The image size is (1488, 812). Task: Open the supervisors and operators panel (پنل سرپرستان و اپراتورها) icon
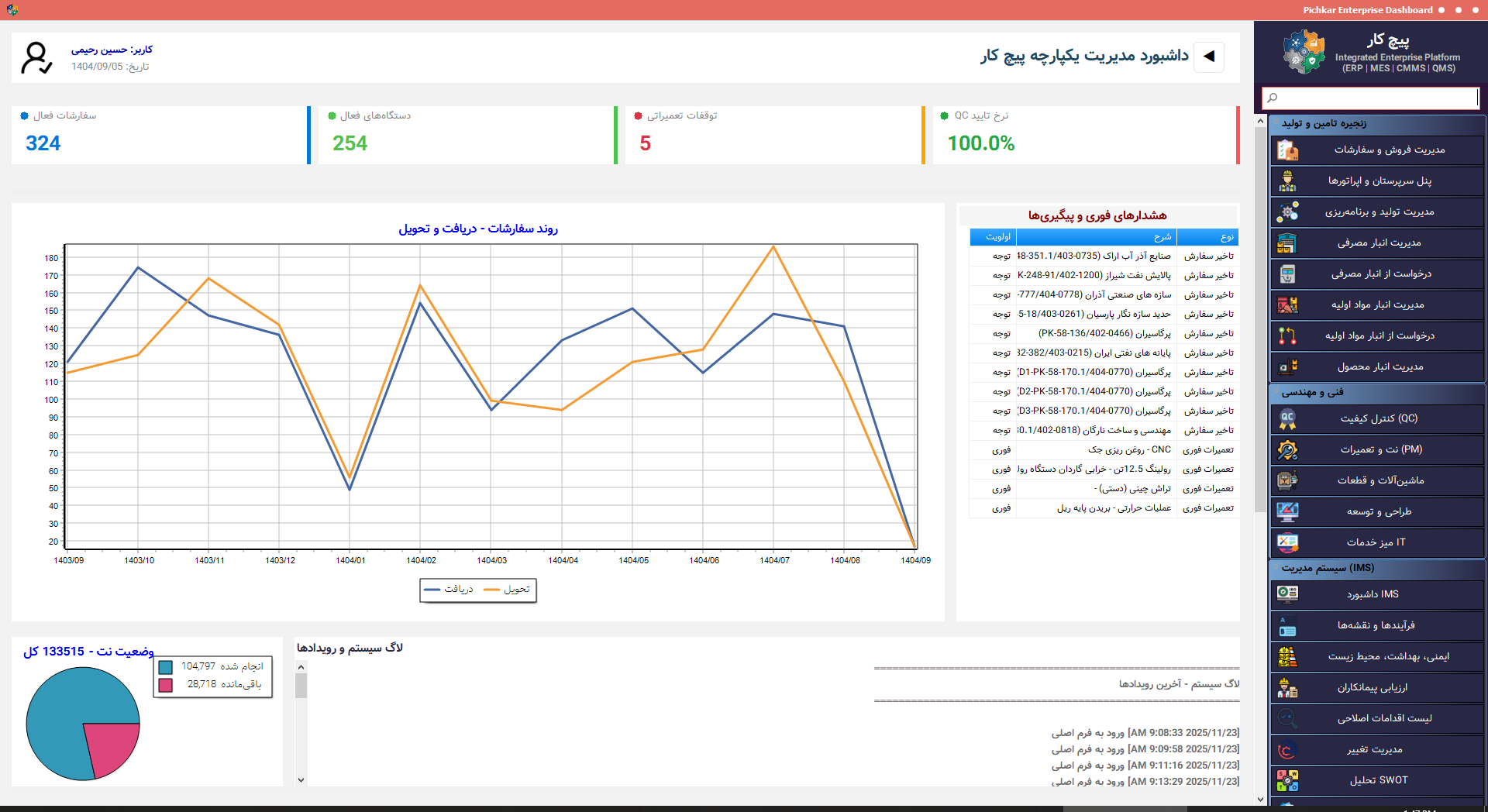1287,181
